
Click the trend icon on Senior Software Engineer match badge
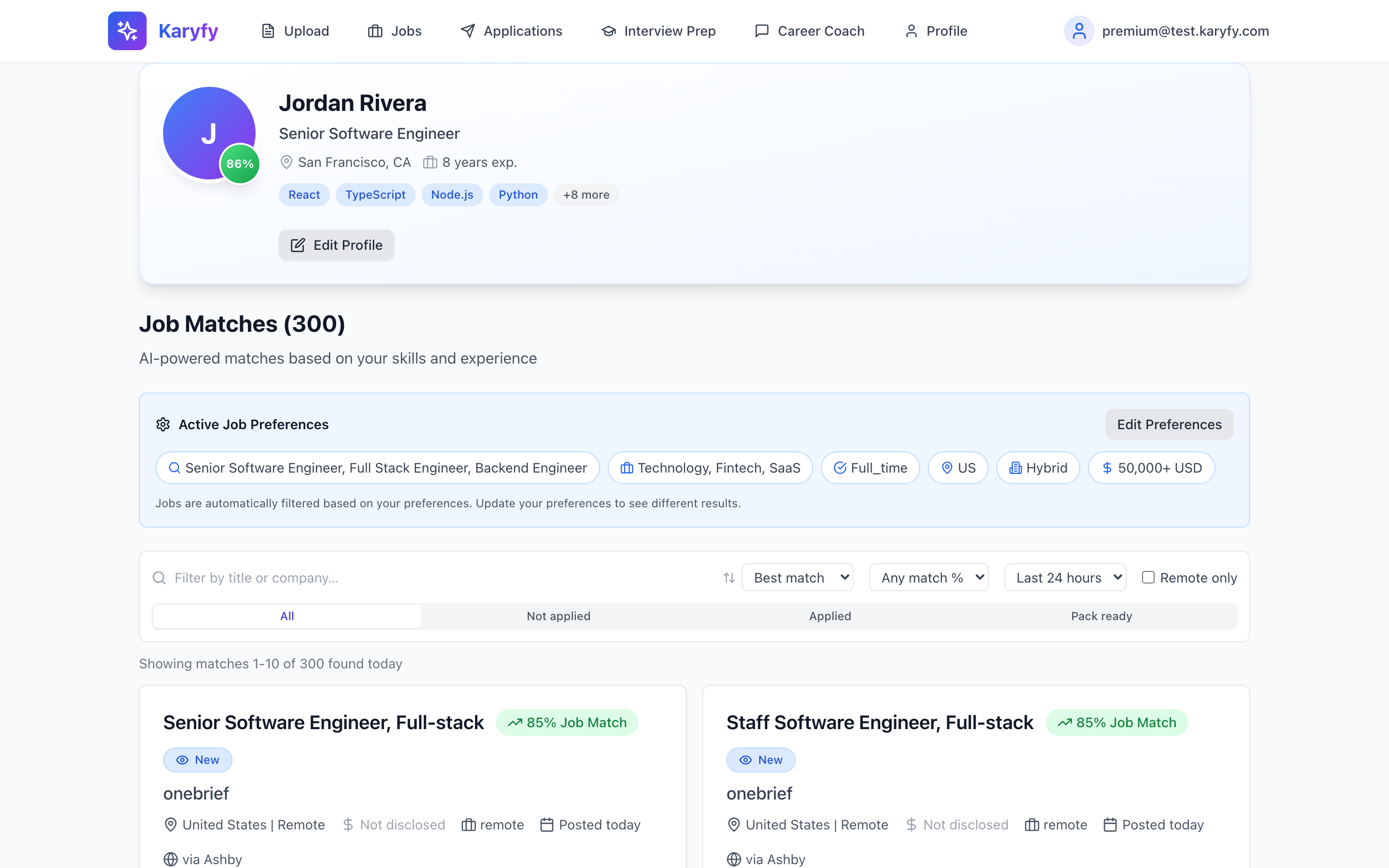point(515,723)
